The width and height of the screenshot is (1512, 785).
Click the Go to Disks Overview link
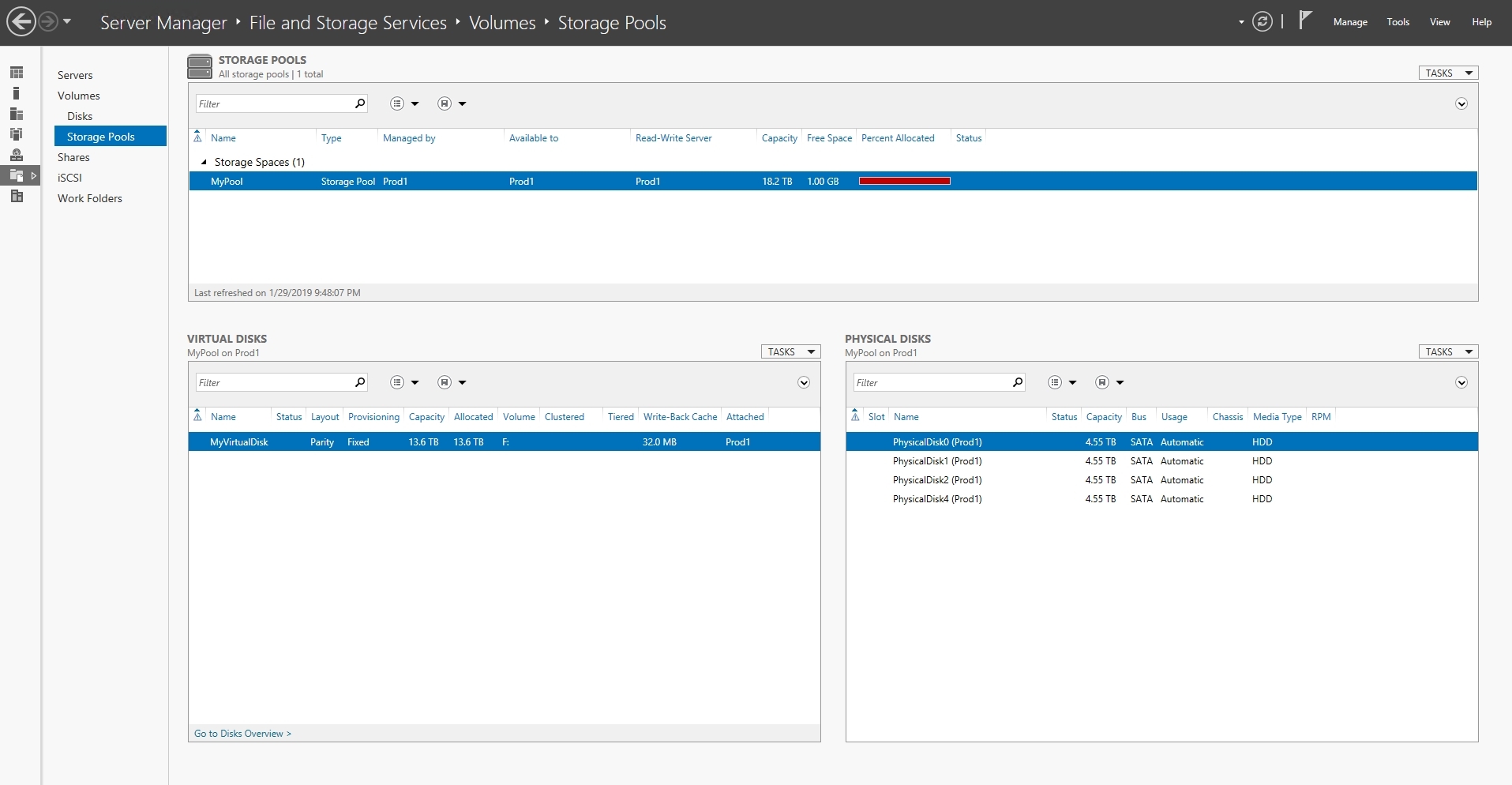242,733
